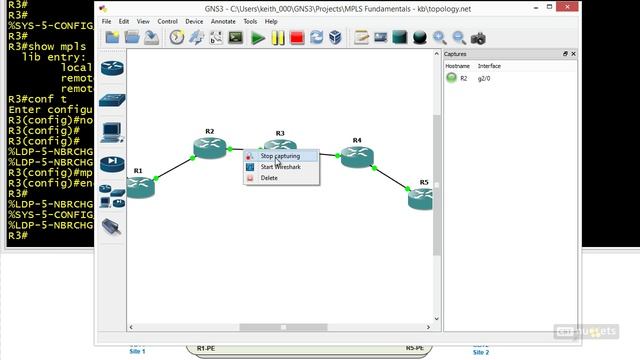The height and width of the screenshot is (360, 640).
Task: Browse security devices in the sidebar
Action: pos(112,164)
